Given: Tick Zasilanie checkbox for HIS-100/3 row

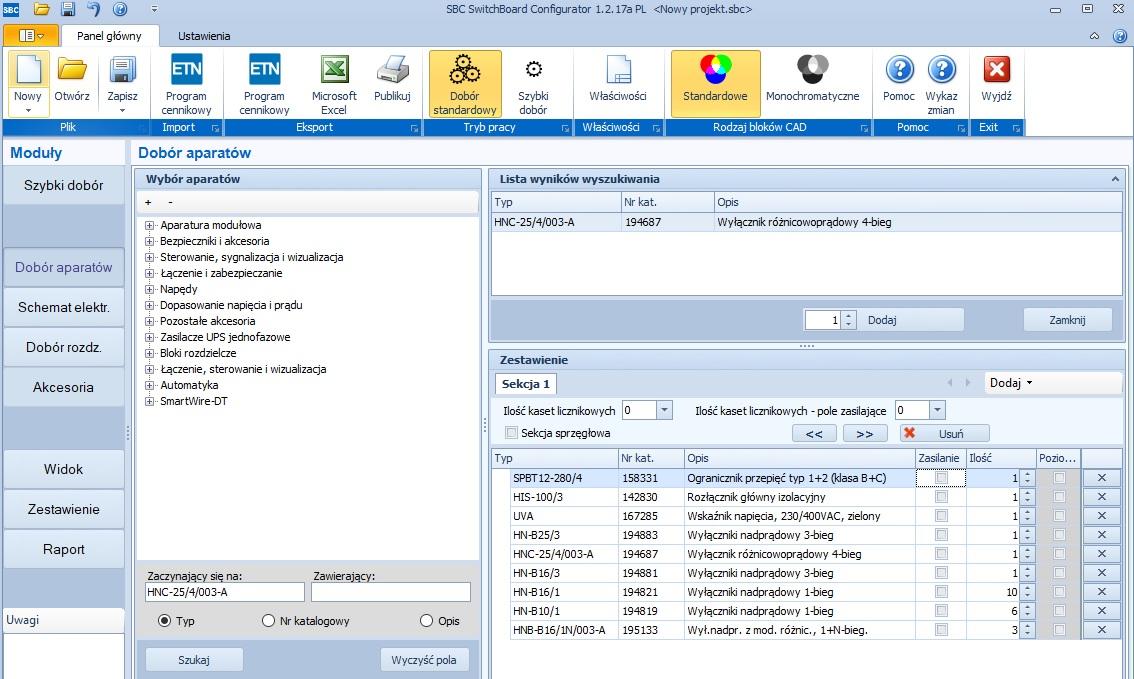Looking at the screenshot, I should coord(940,497).
